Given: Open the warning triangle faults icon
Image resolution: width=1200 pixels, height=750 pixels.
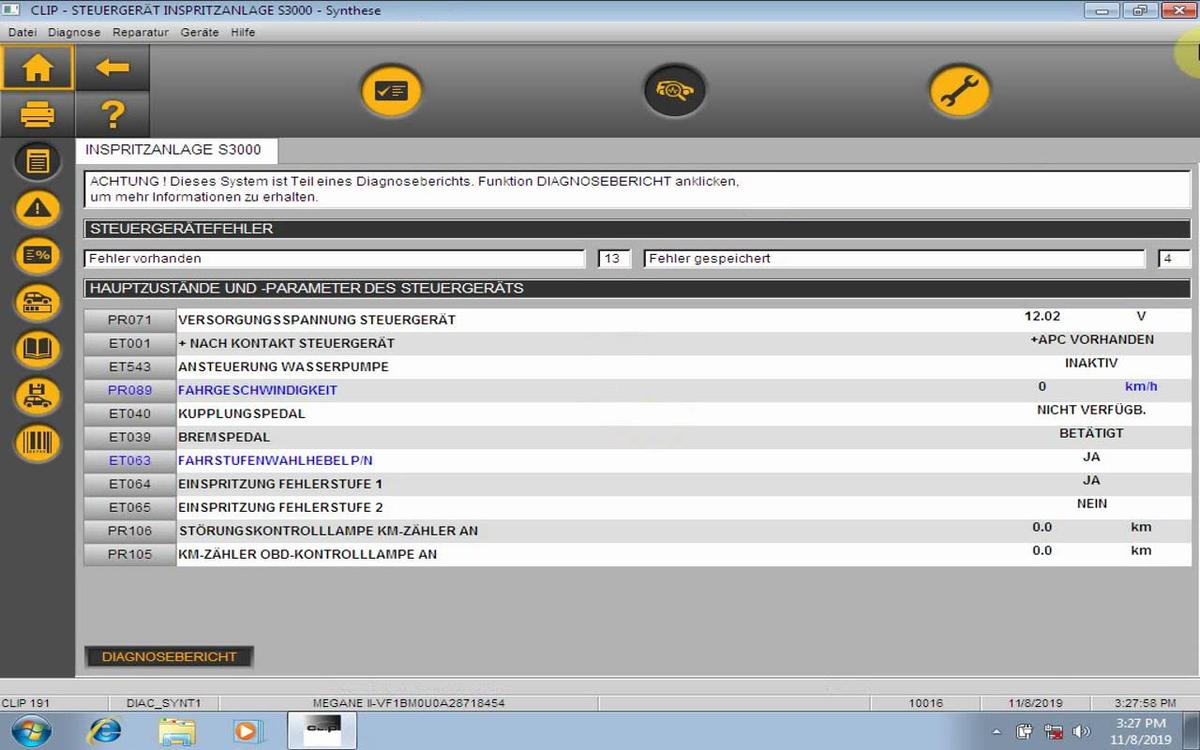Looking at the screenshot, I should click(x=38, y=208).
